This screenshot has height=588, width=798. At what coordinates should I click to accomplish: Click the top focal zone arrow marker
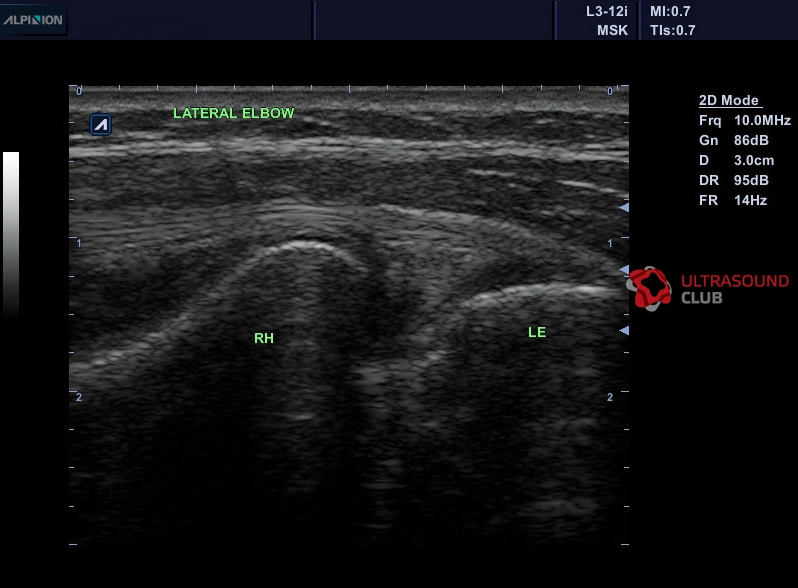pos(624,207)
